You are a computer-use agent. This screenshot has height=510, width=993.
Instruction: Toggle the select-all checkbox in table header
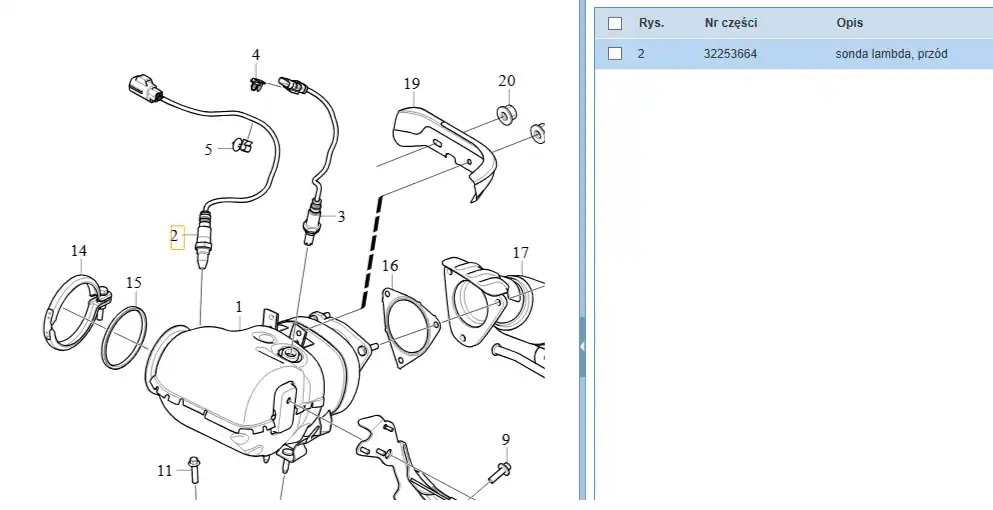[x=615, y=23]
